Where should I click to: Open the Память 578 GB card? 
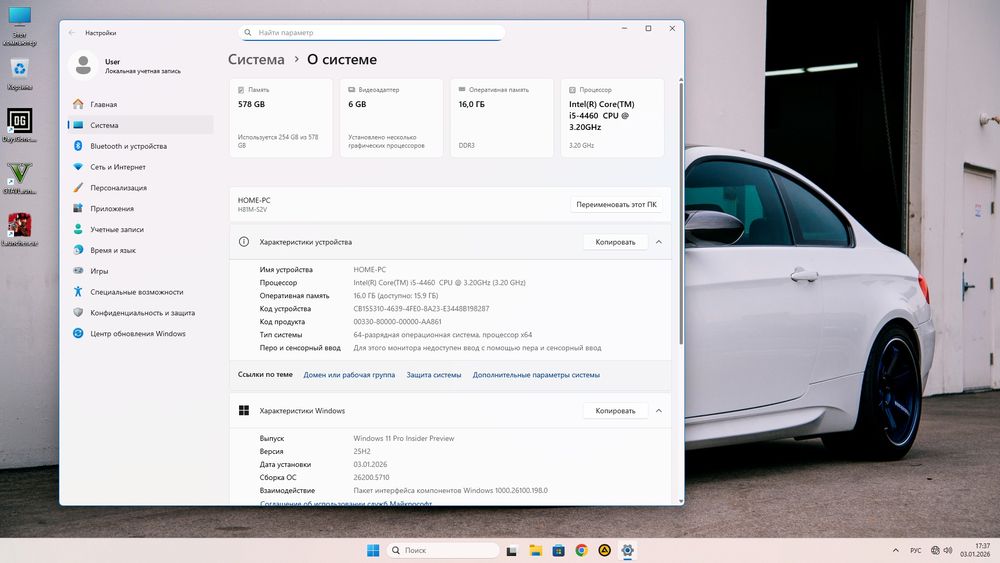click(x=281, y=118)
